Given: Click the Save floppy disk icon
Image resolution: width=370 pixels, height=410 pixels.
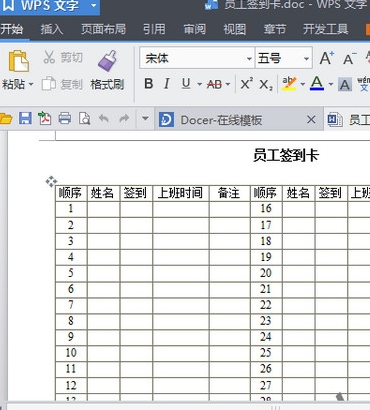Looking at the screenshot, I should point(25,118).
